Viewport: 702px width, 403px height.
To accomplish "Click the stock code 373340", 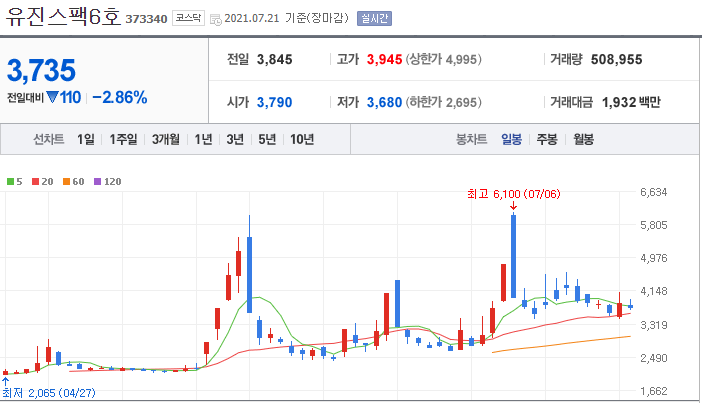I will click(146, 19).
